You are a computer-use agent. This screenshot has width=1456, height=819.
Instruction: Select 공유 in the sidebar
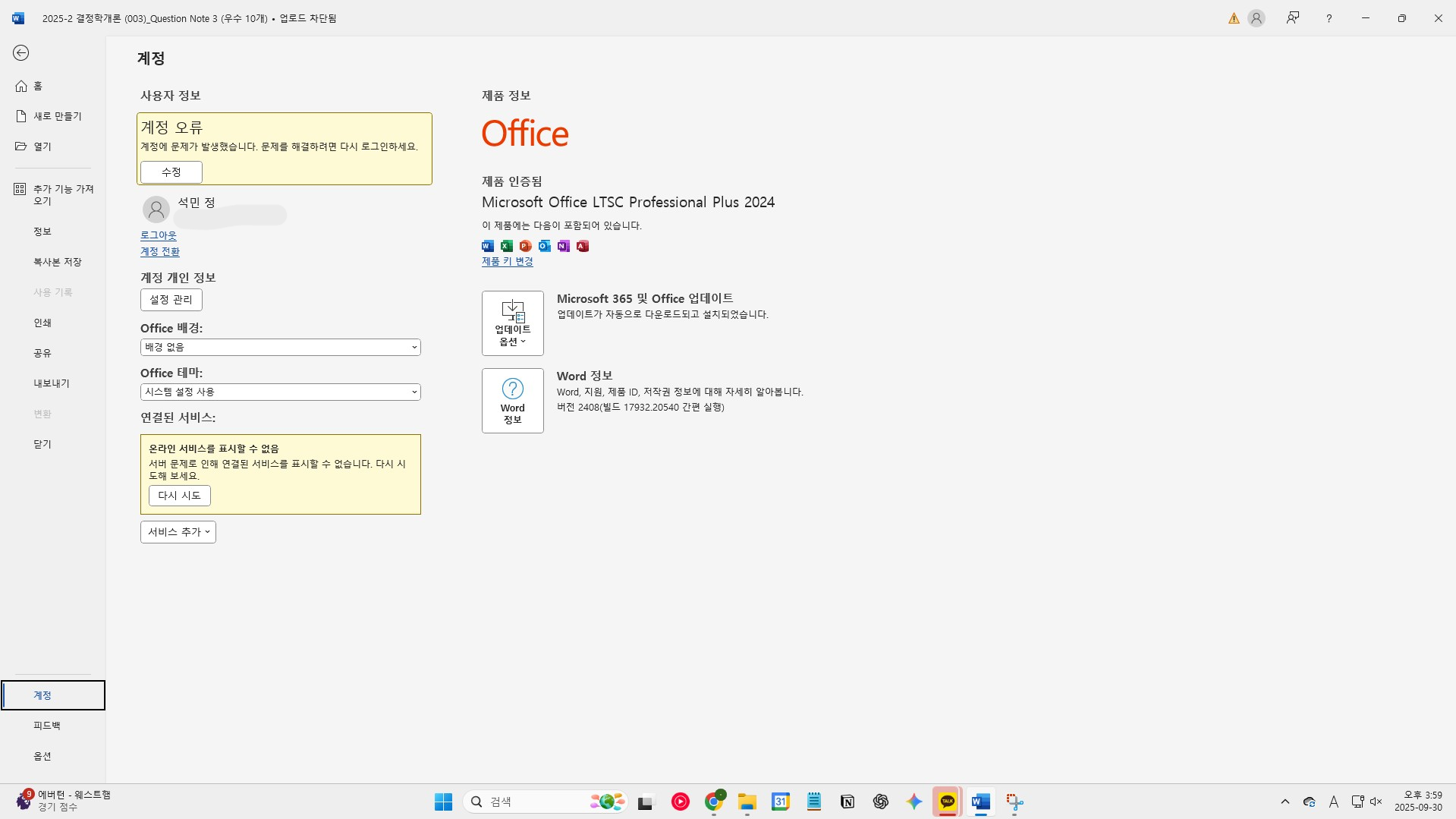[52, 353]
